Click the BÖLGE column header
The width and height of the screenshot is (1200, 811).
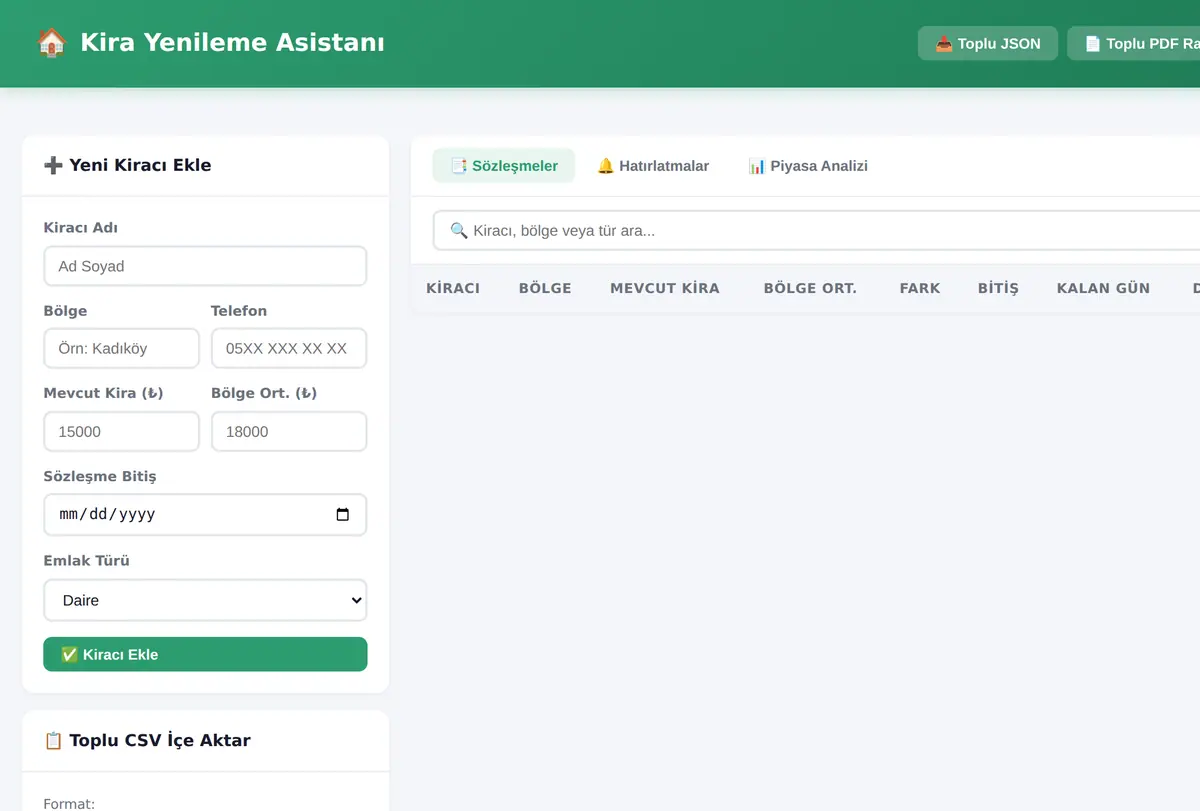pyautogui.click(x=545, y=288)
